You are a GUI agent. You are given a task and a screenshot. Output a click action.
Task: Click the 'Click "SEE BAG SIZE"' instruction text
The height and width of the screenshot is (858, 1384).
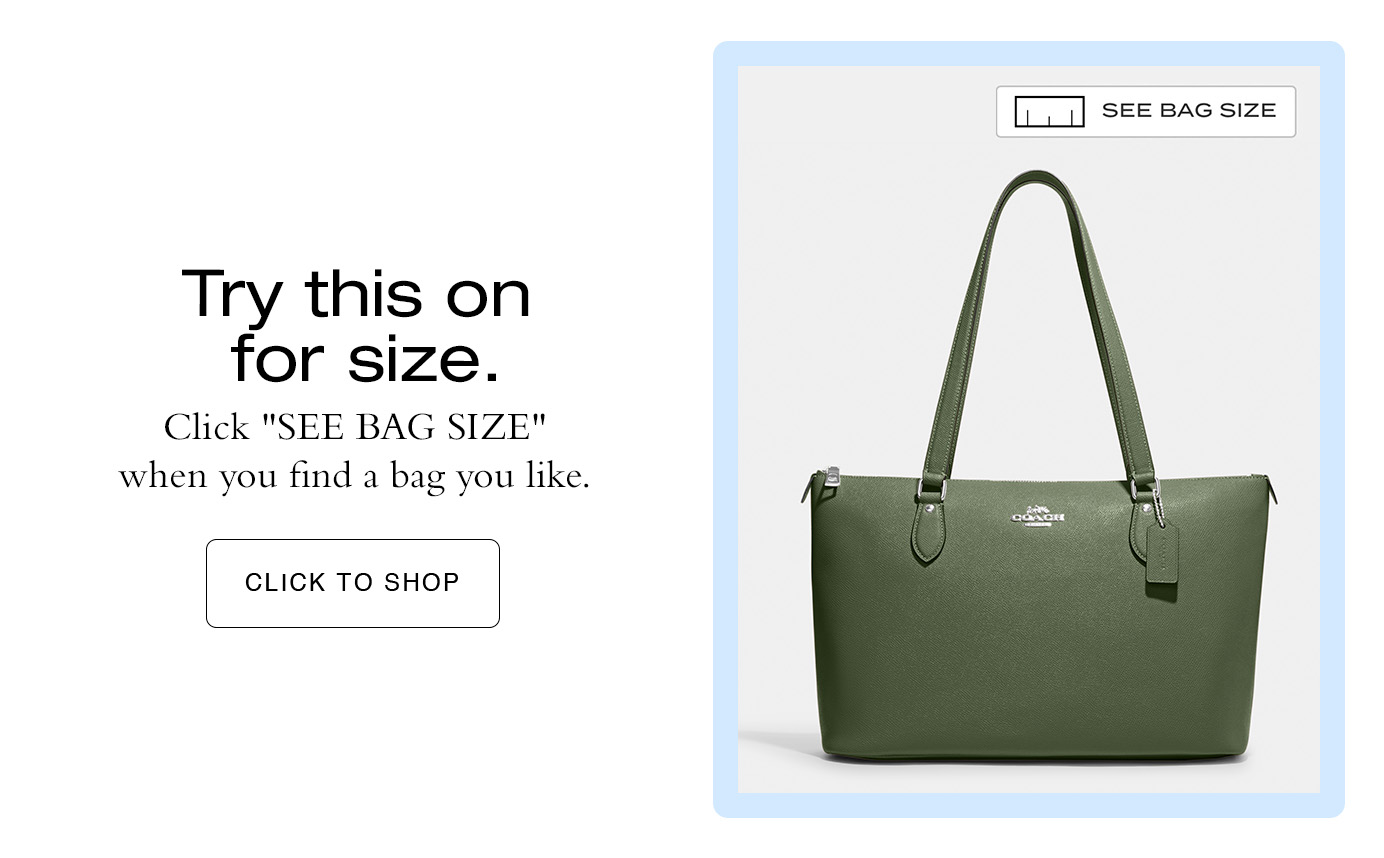[x=355, y=427]
